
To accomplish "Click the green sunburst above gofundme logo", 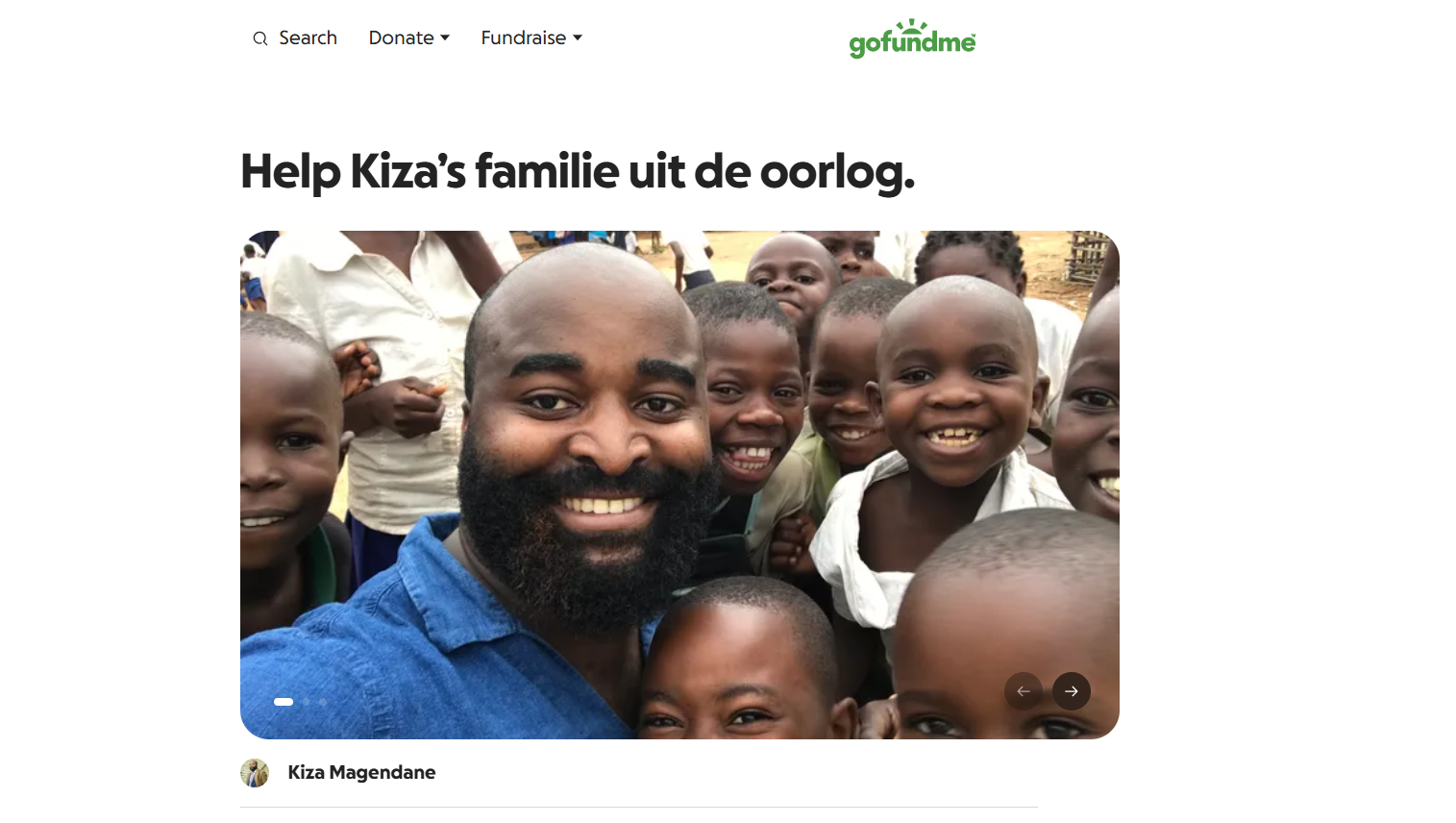I will point(910,27).
